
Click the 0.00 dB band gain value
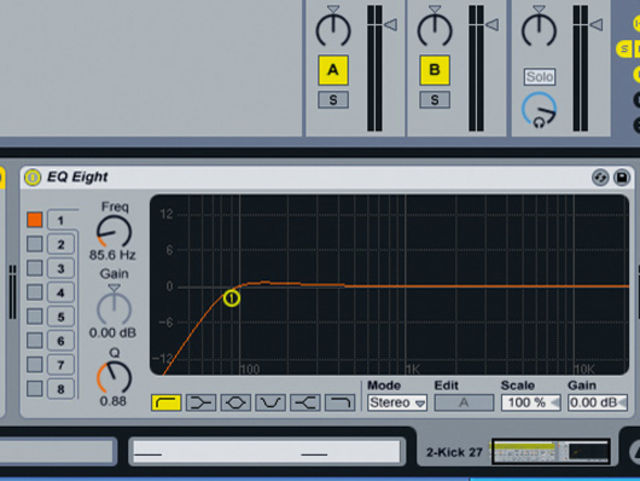[113, 333]
